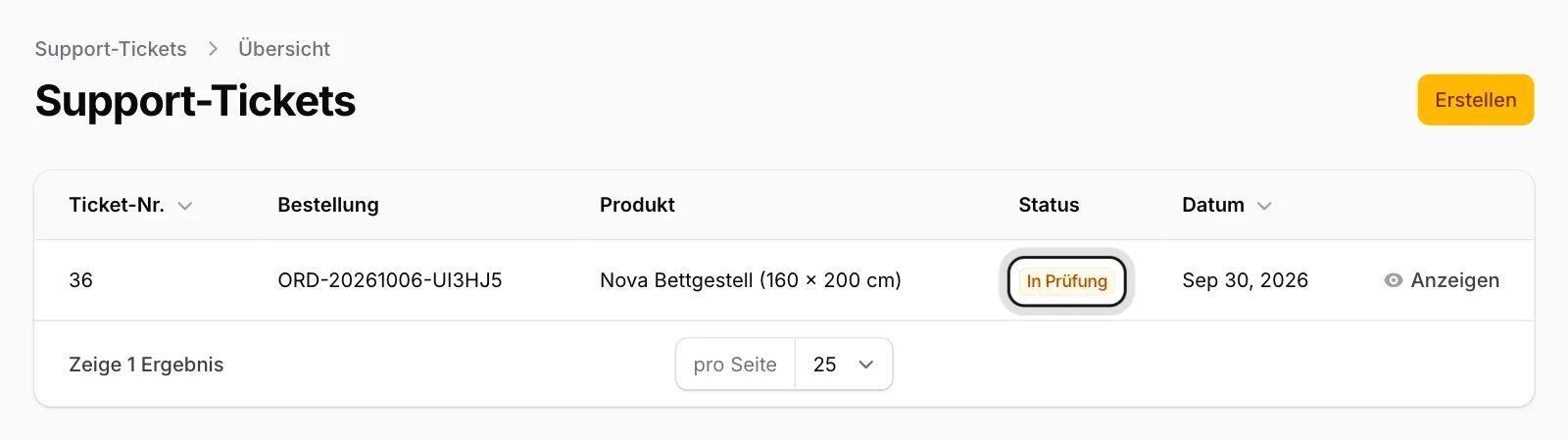
Task: Open ticket via Anzeigen link
Action: click(x=1442, y=280)
